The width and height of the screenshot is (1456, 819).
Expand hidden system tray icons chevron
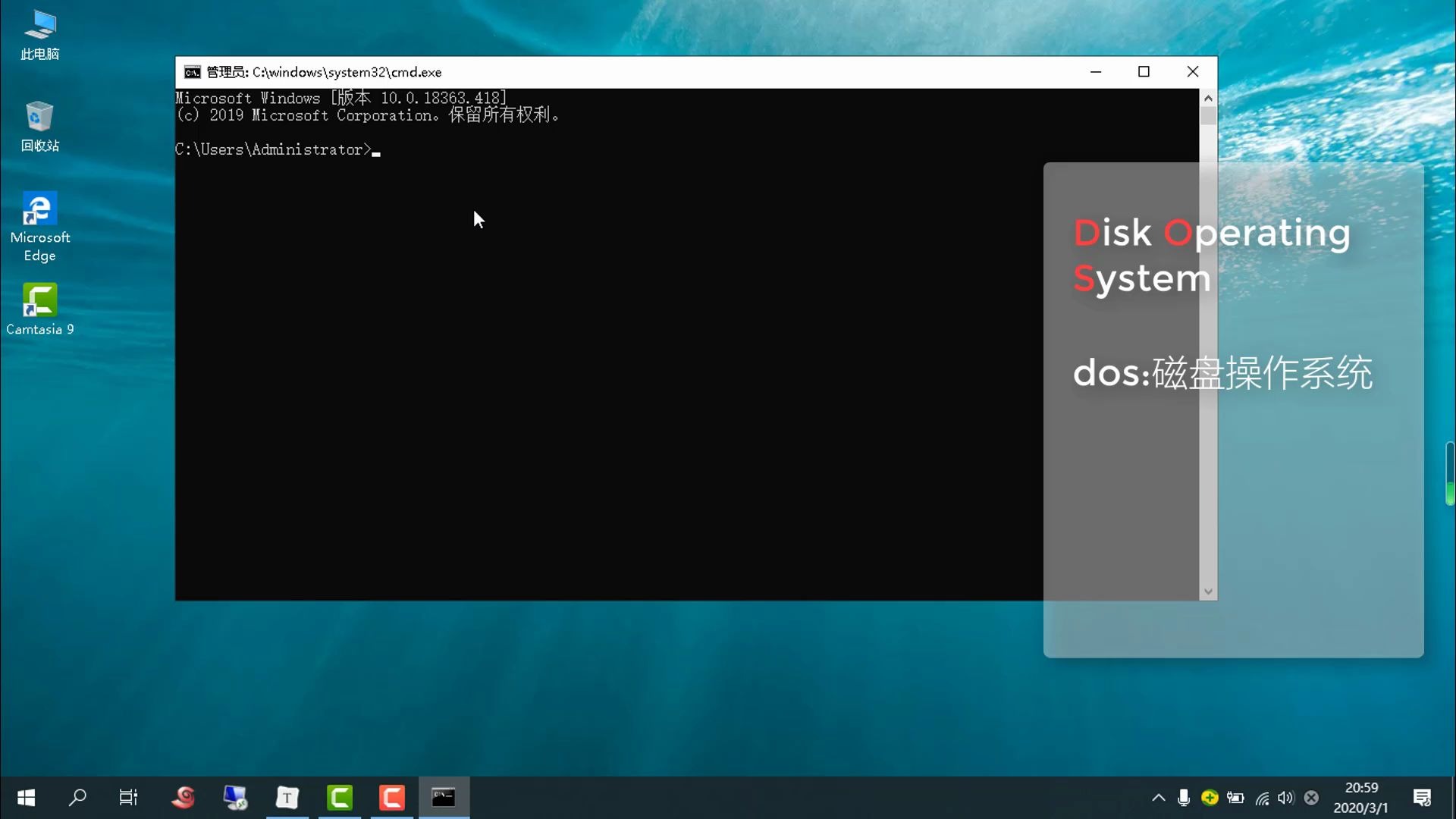click(x=1158, y=798)
